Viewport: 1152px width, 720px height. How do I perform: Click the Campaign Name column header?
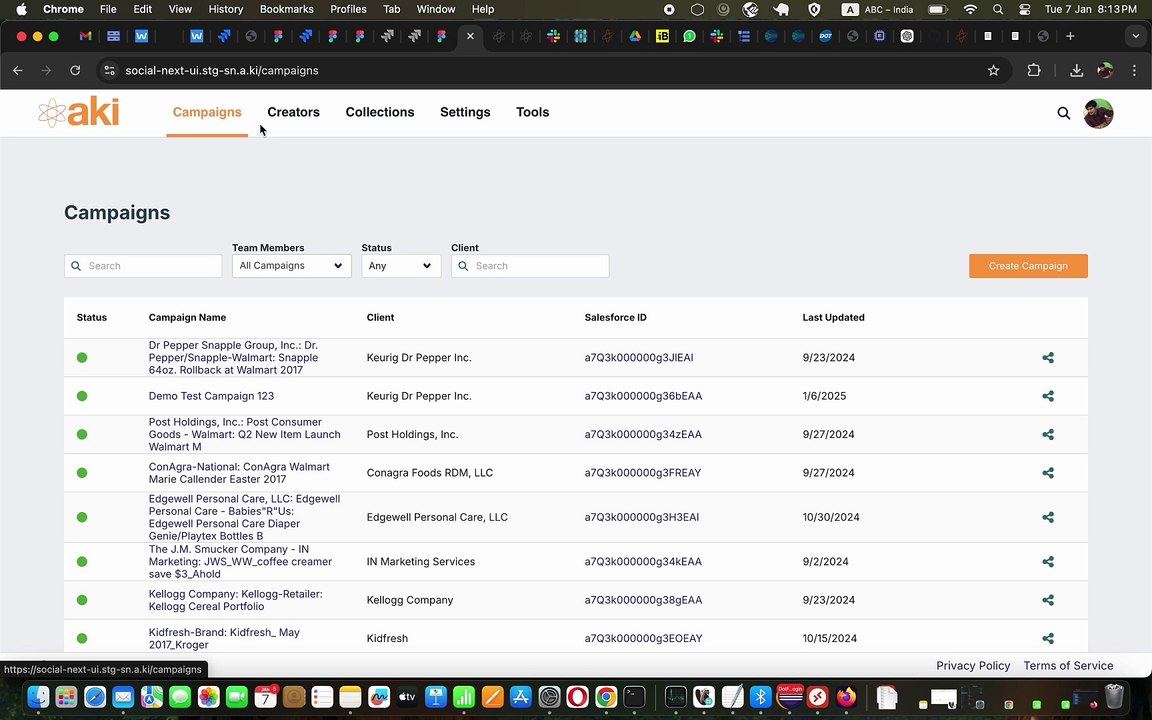(x=187, y=317)
